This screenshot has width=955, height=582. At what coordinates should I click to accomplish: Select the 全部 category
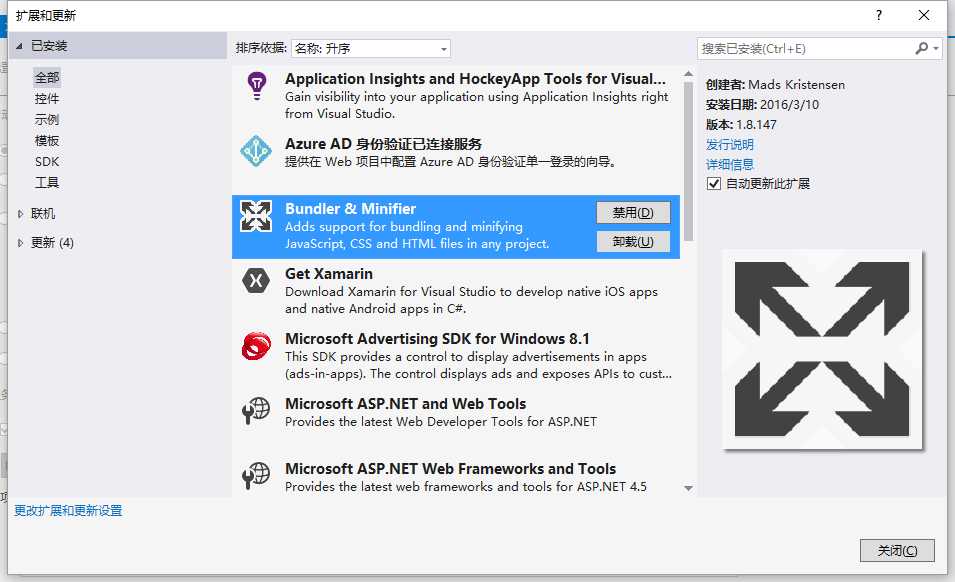47,77
